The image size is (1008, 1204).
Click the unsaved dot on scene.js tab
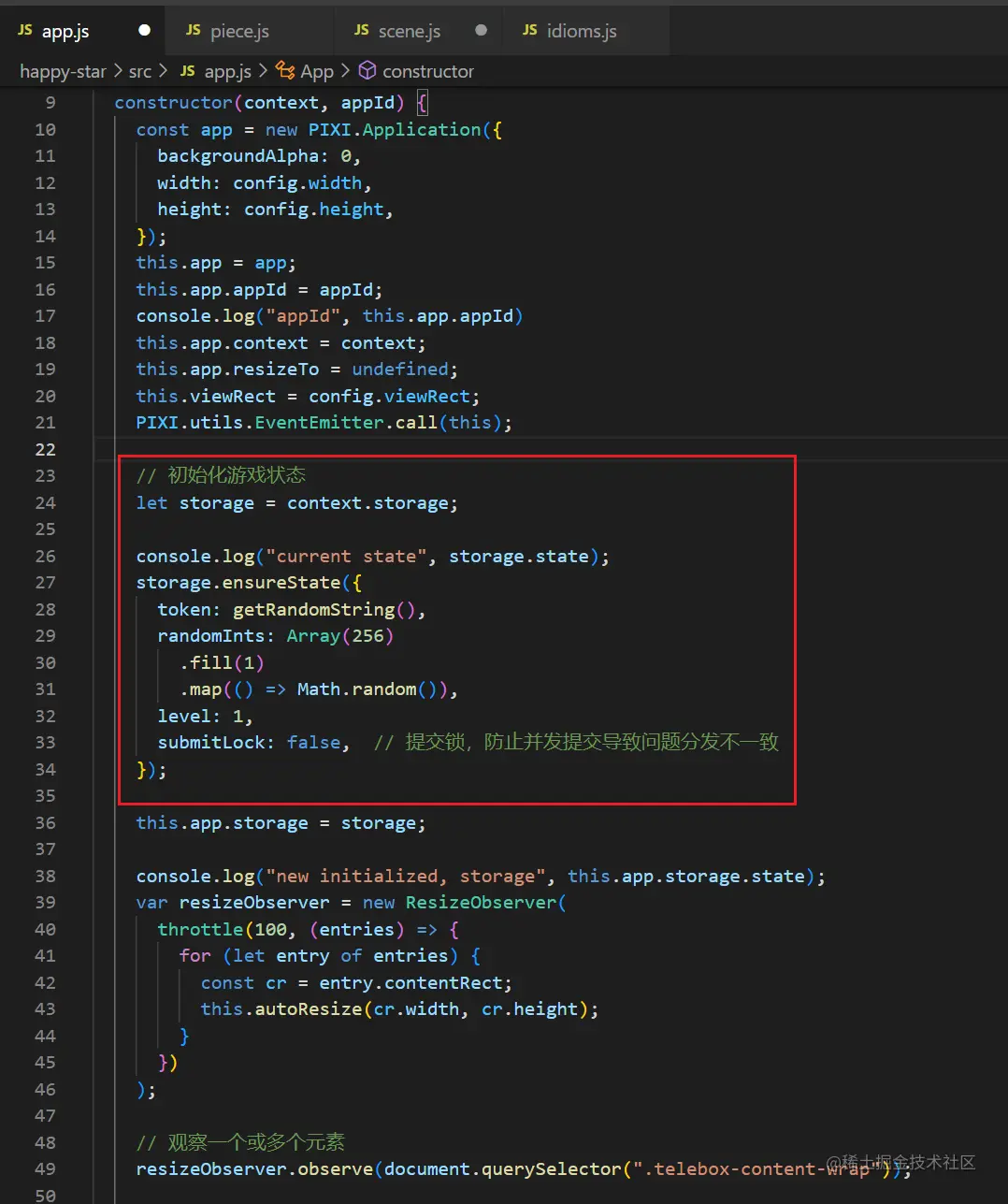pos(481,30)
